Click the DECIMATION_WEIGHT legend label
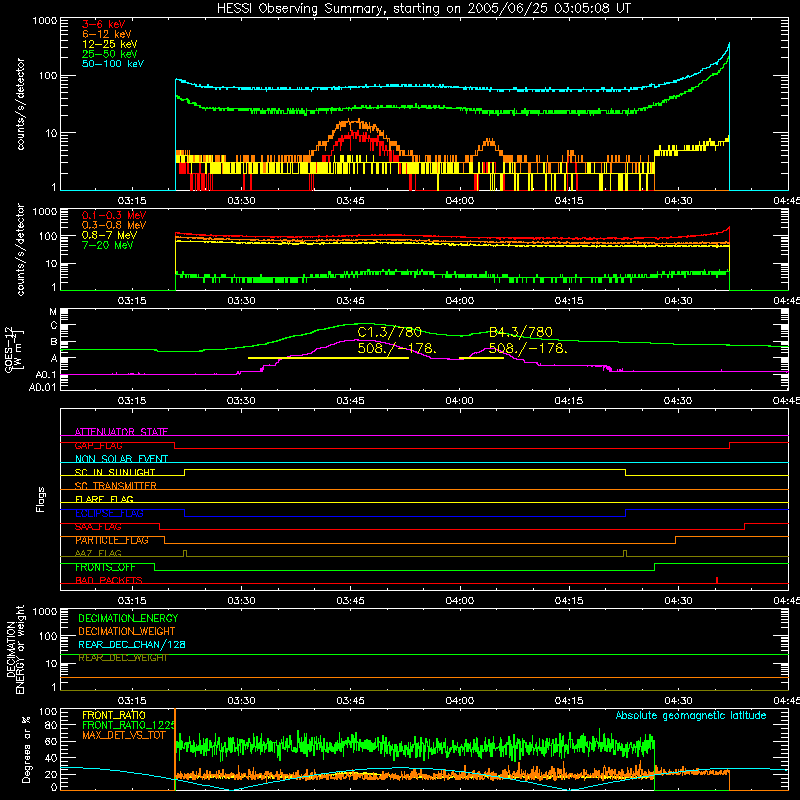Image resolution: width=800 pixels, height=800 pixels. 127,631
